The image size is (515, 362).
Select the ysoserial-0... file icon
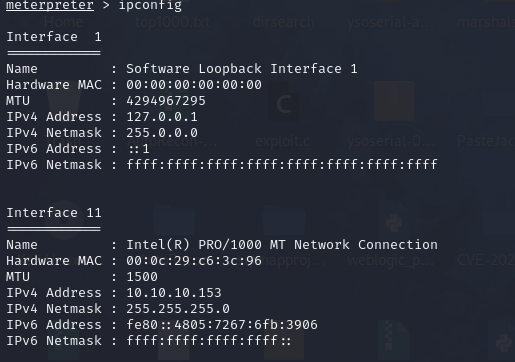click(x=394, y=101)
